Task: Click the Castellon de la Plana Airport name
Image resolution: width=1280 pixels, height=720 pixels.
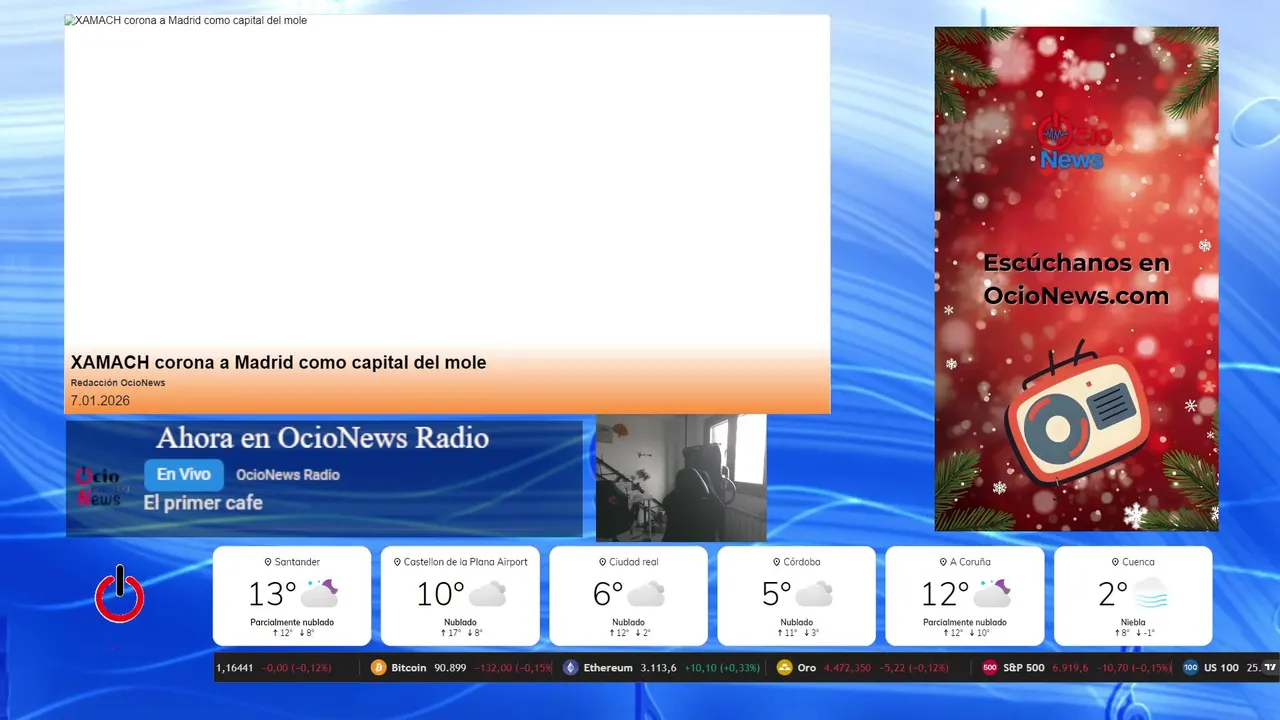Action: [466, 562]
